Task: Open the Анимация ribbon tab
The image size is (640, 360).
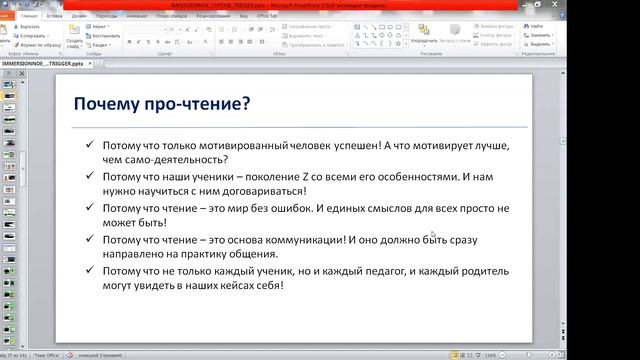Action: click(x=136, y=16)
